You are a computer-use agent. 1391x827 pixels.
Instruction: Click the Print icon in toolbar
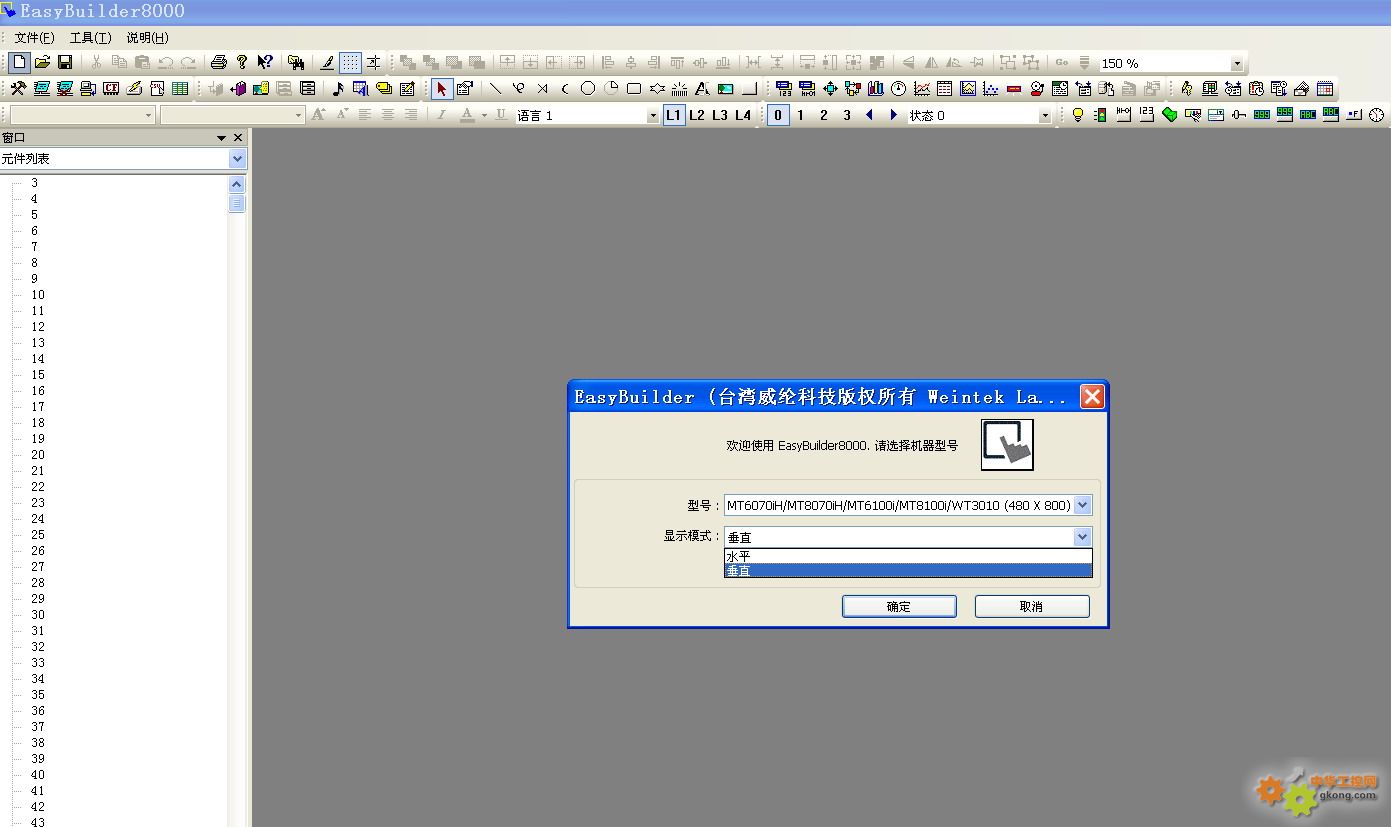tap(219, 62)
